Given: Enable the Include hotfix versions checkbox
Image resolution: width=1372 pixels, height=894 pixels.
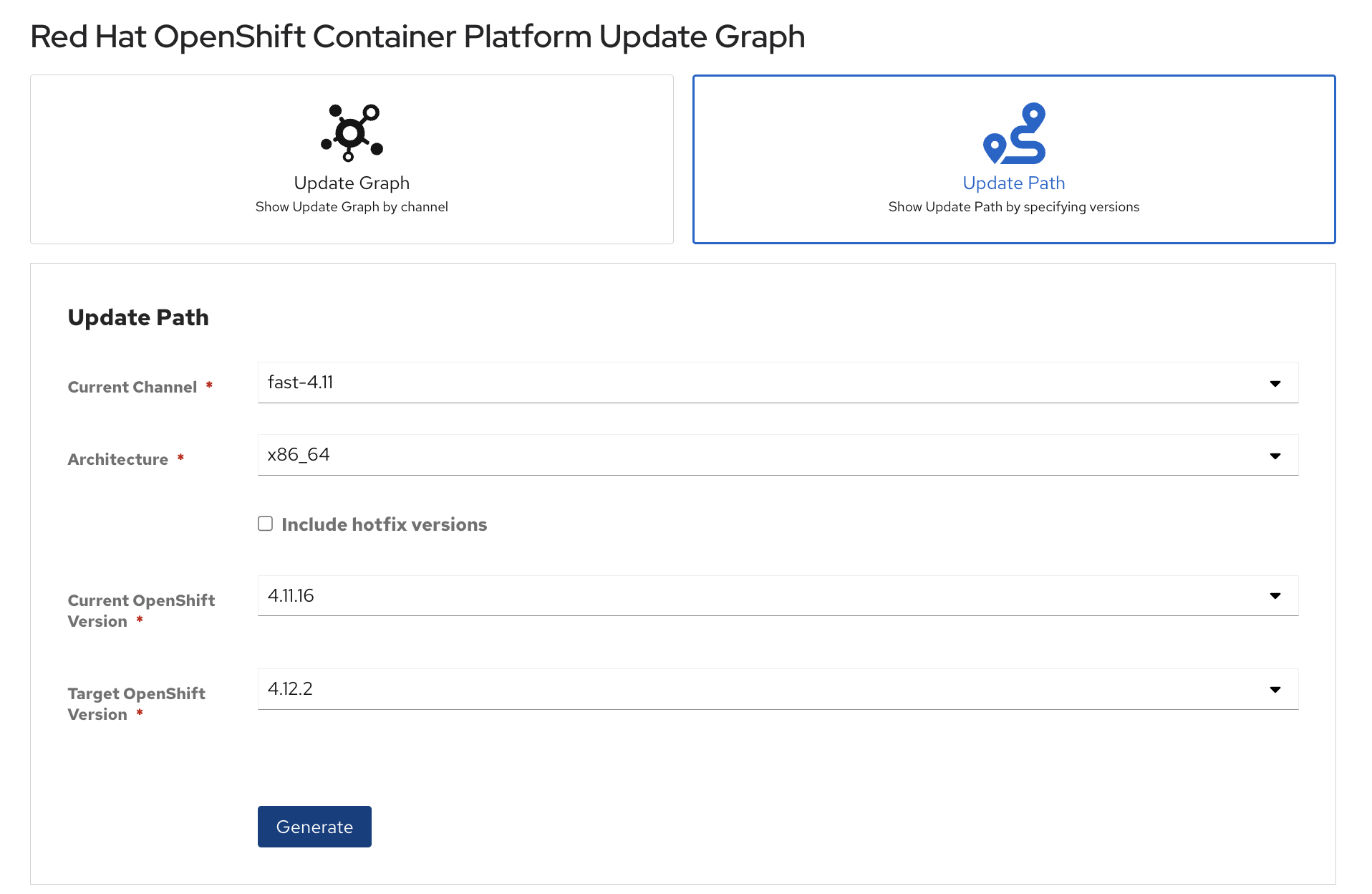Looking at the screenshot, I should [265, 524].
